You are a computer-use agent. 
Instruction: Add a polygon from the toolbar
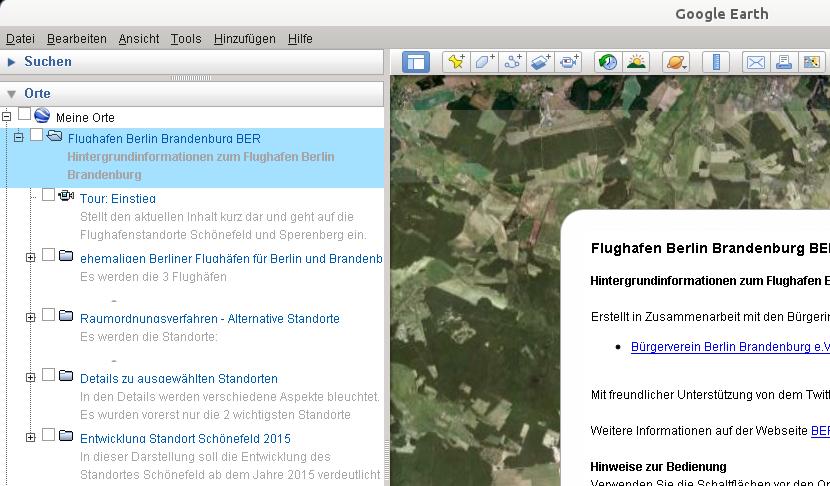coord(484,62)
